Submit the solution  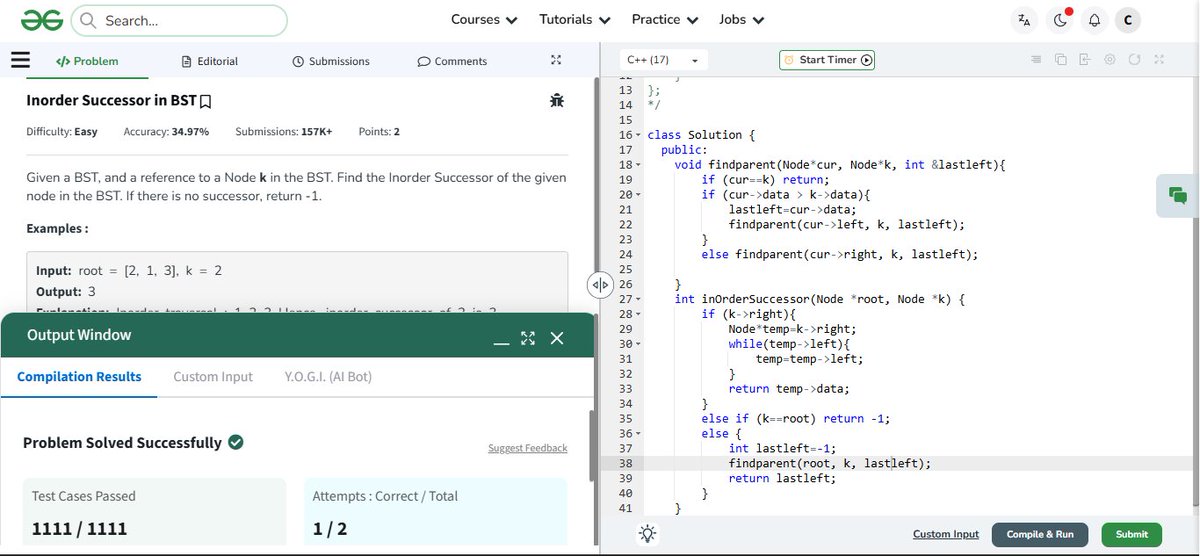tap(1132, 534)
